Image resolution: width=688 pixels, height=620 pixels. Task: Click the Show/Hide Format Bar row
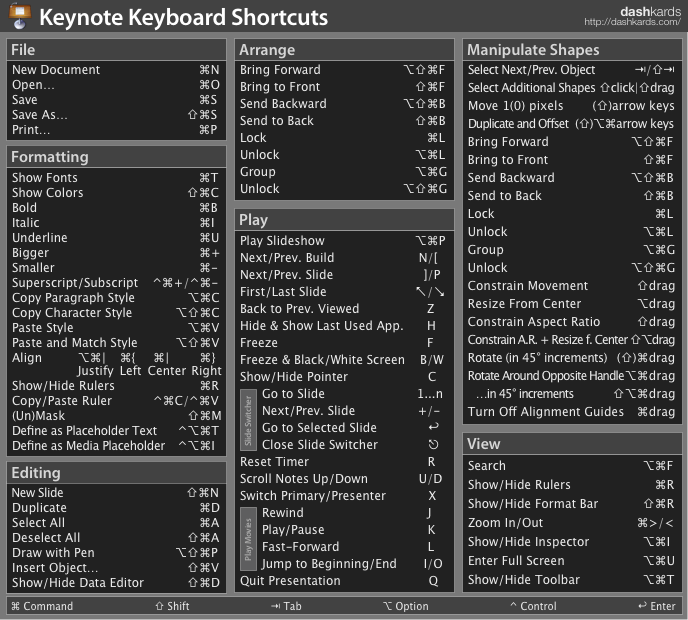tap(571, 504)
